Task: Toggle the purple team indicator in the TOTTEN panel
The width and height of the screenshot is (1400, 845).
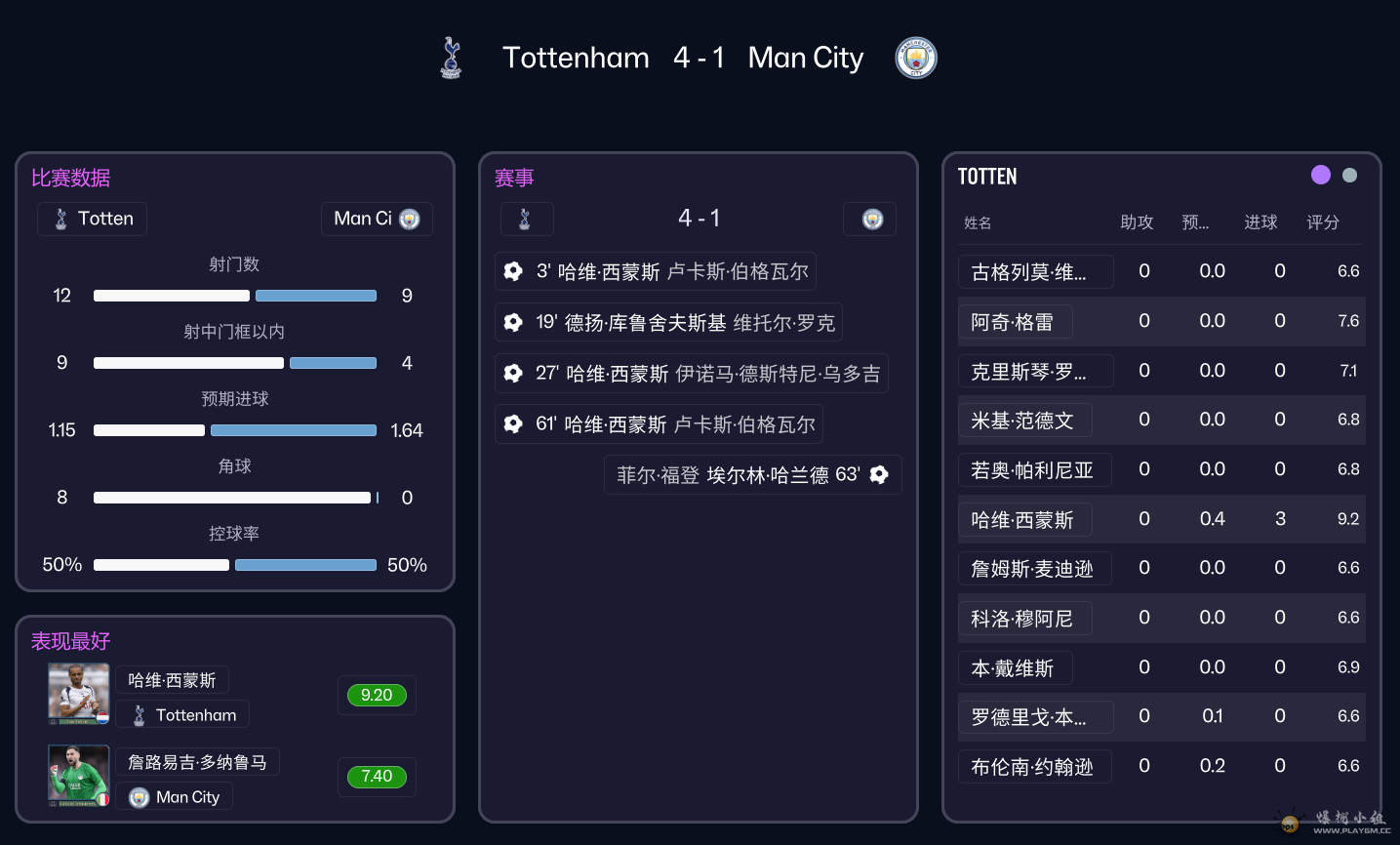Action: coord(1321,175)
